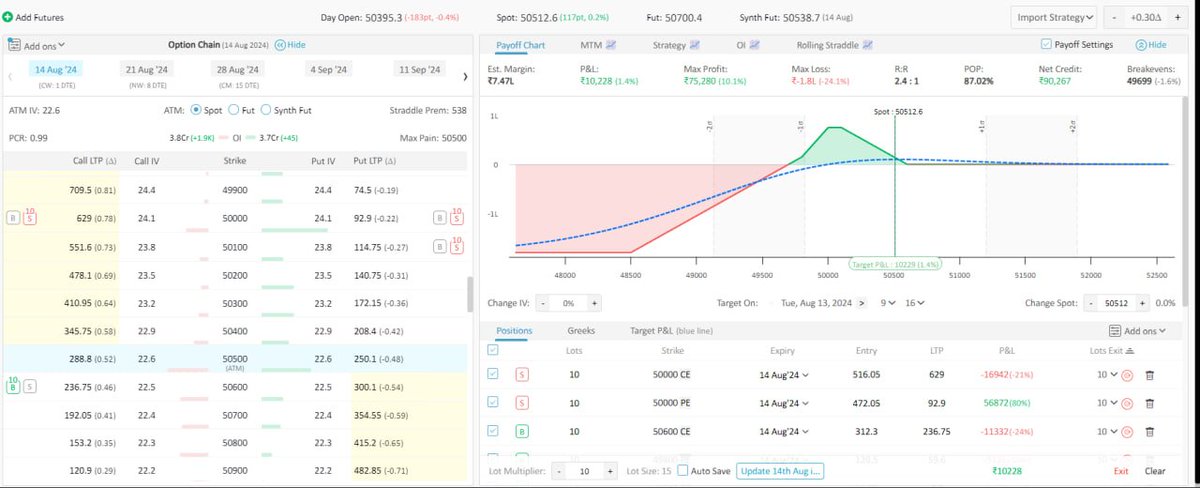Click Buy for the 50100 put
Viewport: 1200px width, 488px height.
pyautogui.click(x=438, y=246)
